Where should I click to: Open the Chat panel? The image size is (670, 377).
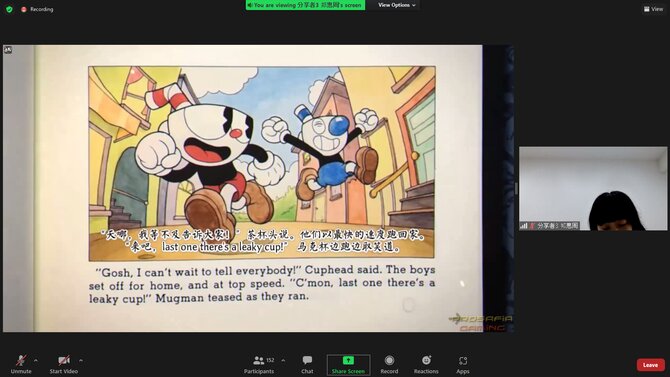[x=307, y=364]
